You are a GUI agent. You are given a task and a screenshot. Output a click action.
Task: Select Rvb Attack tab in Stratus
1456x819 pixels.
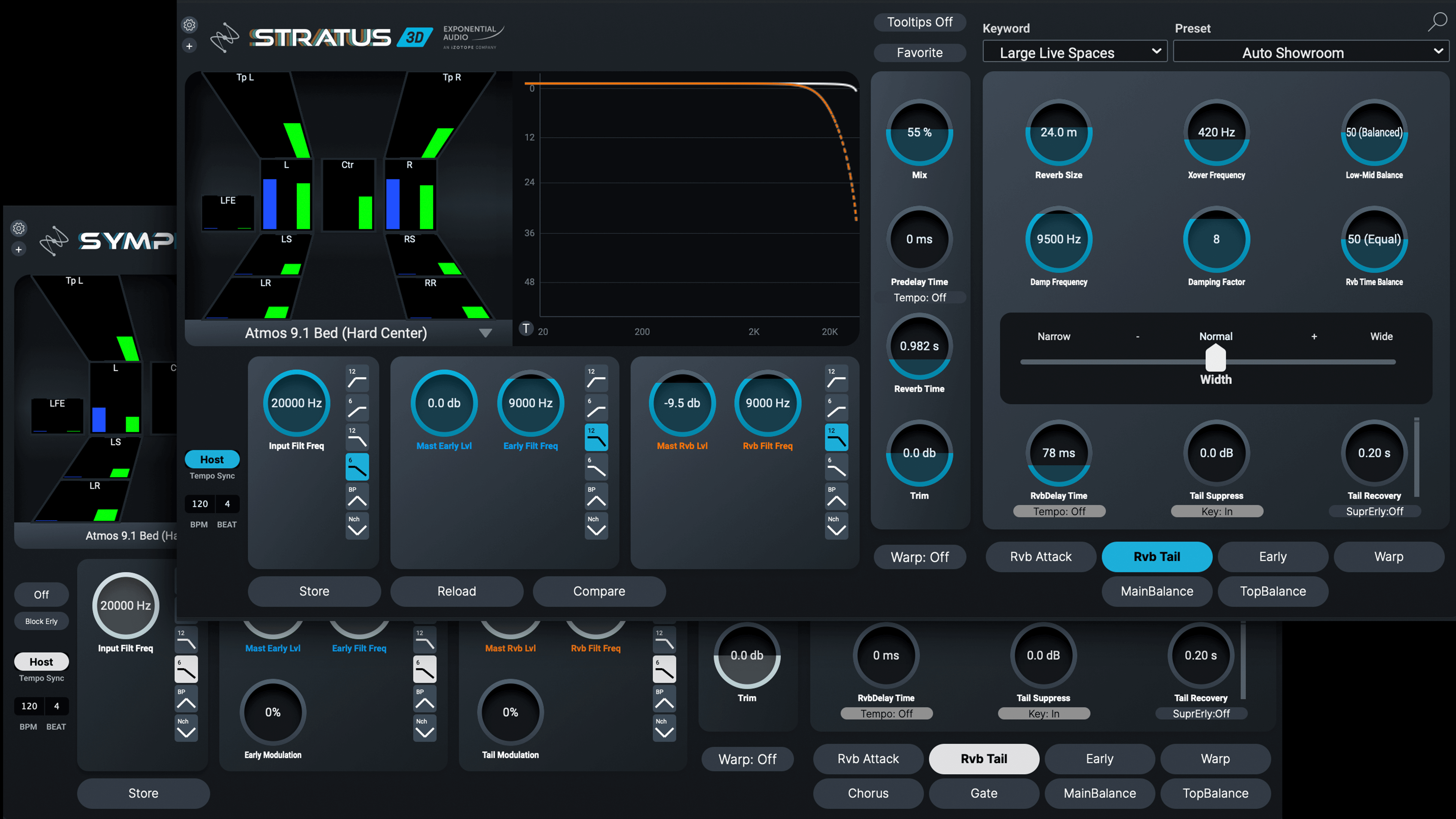(1040, 557)
